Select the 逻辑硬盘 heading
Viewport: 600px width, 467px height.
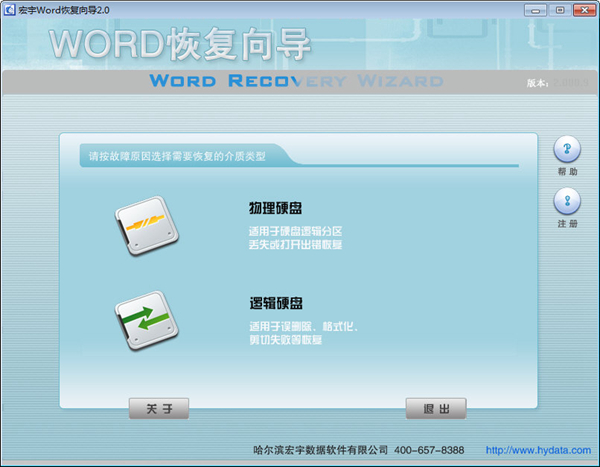(276, 303)
